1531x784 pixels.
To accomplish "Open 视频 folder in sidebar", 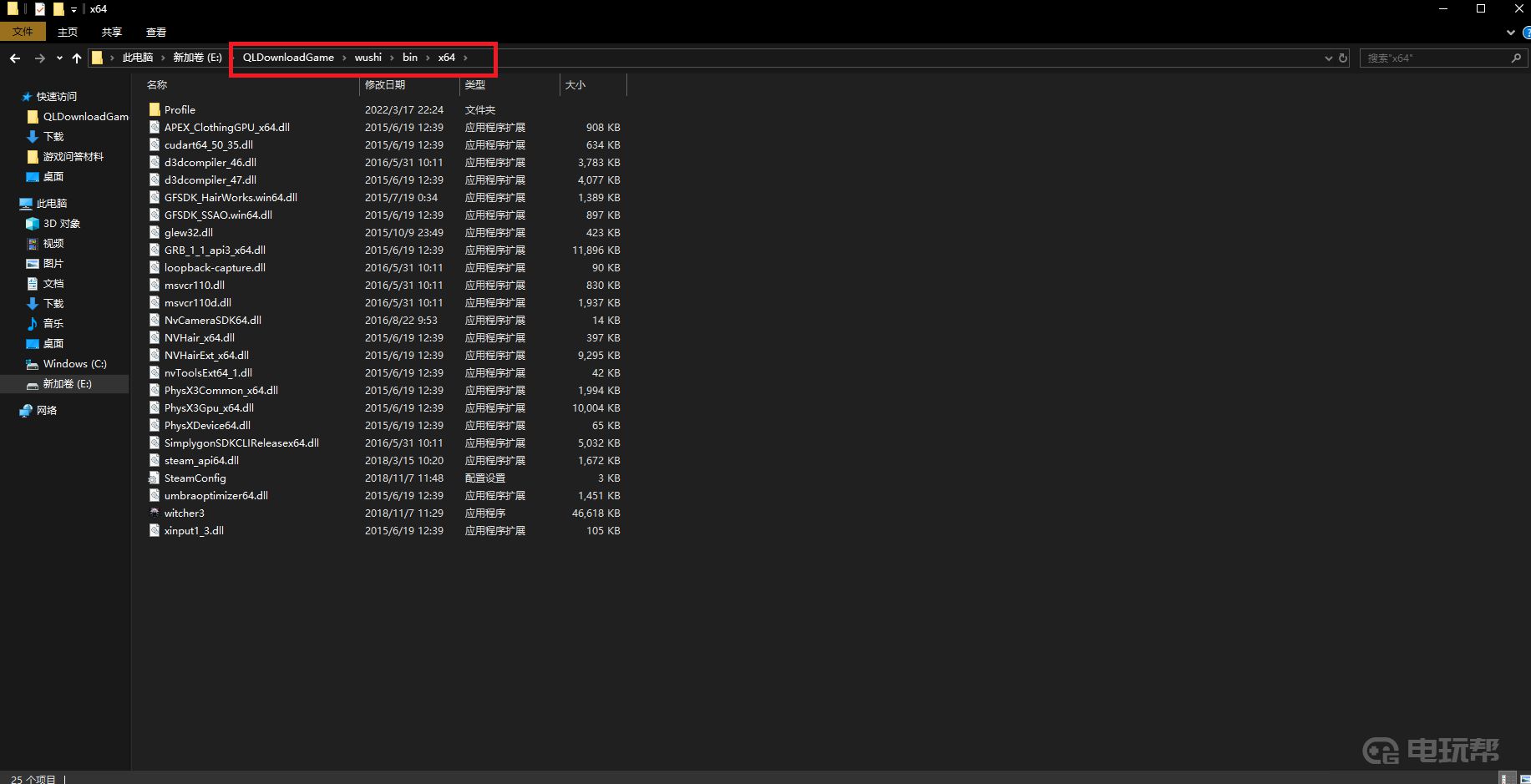I will coord(53,243).
